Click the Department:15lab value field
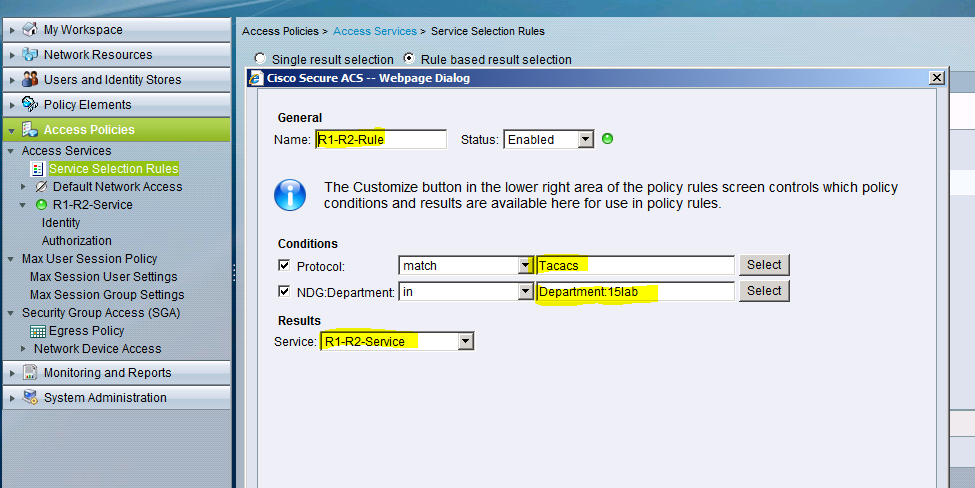Screen dimensions: 975x488 pos(635,292)
